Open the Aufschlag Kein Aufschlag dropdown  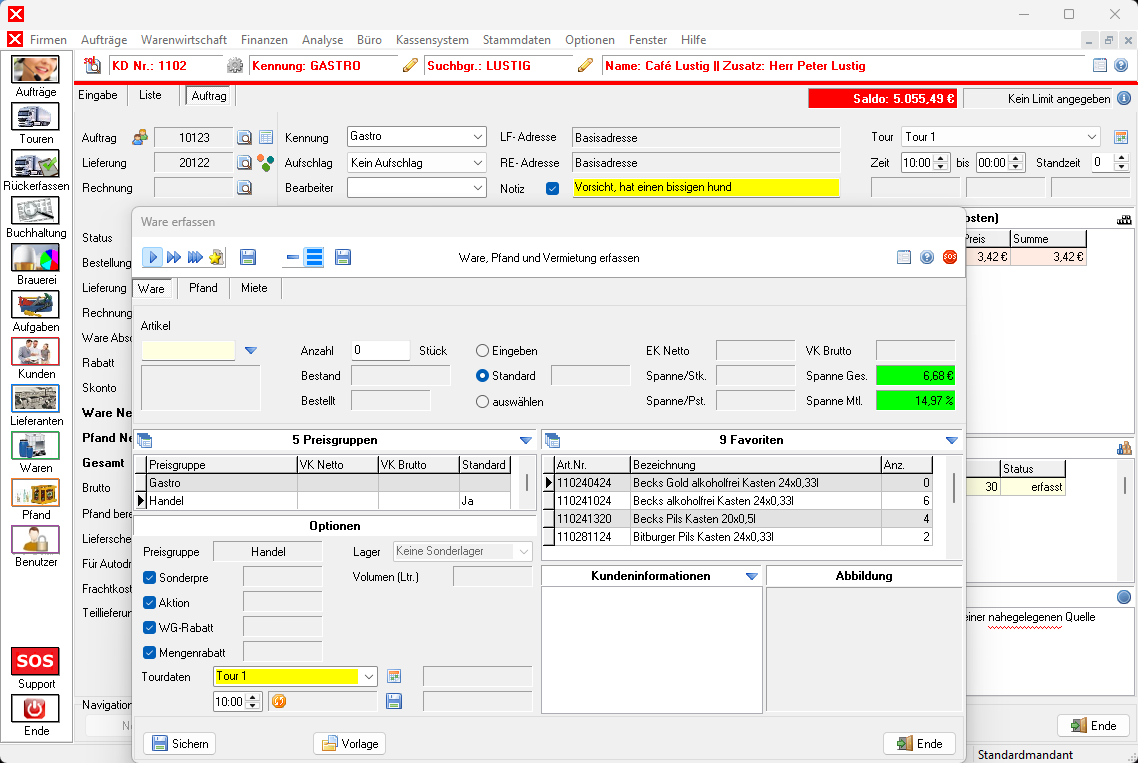(x=478, y=163)
